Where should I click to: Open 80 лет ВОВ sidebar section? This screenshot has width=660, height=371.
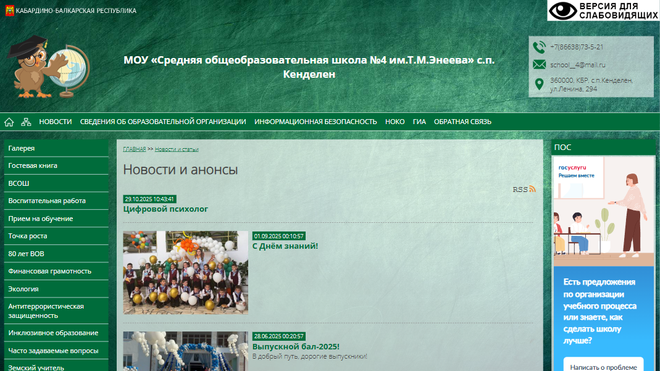pyautogui.click(x=56, y=254)
